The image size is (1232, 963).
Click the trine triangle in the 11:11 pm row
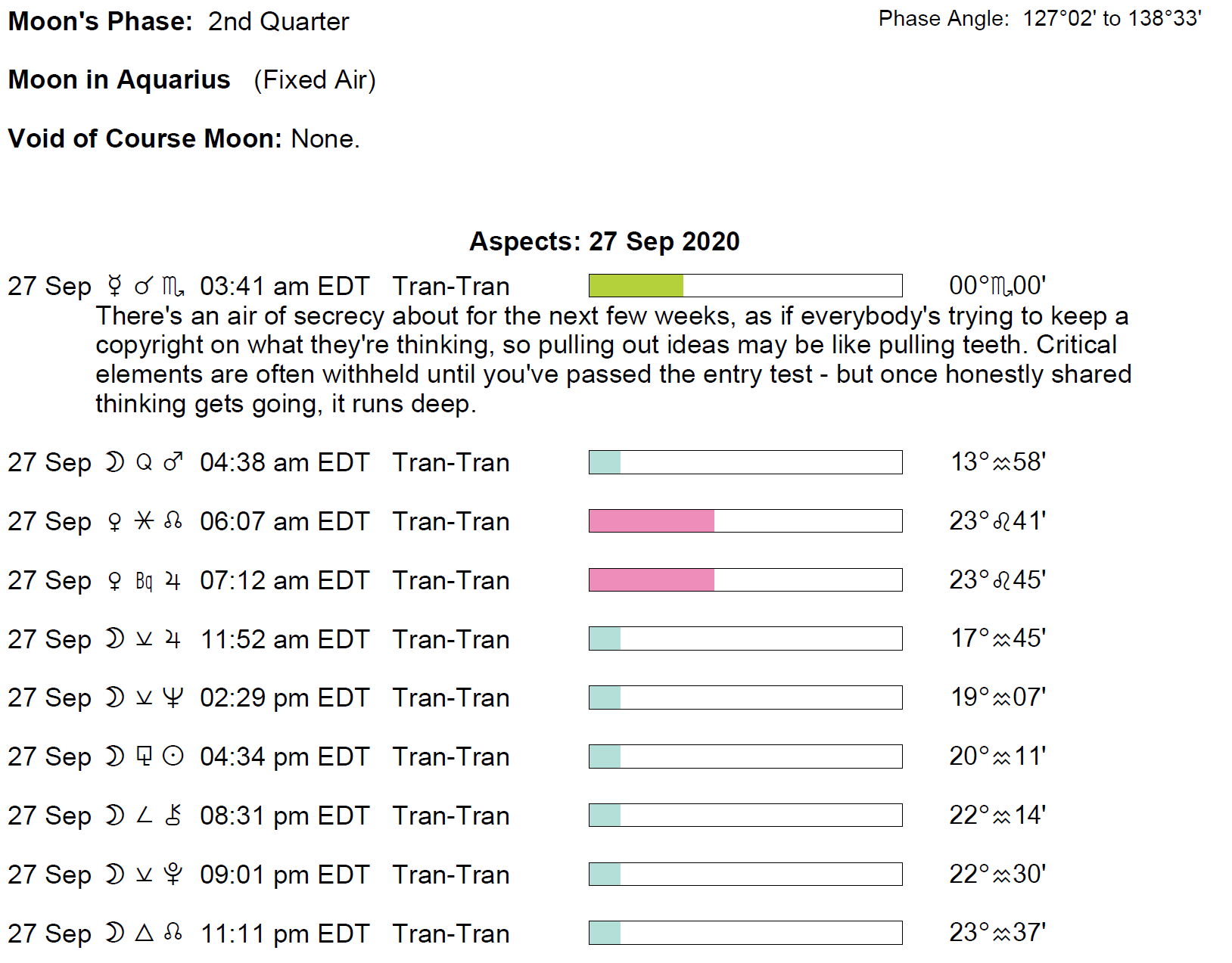[x=144, y=933]
